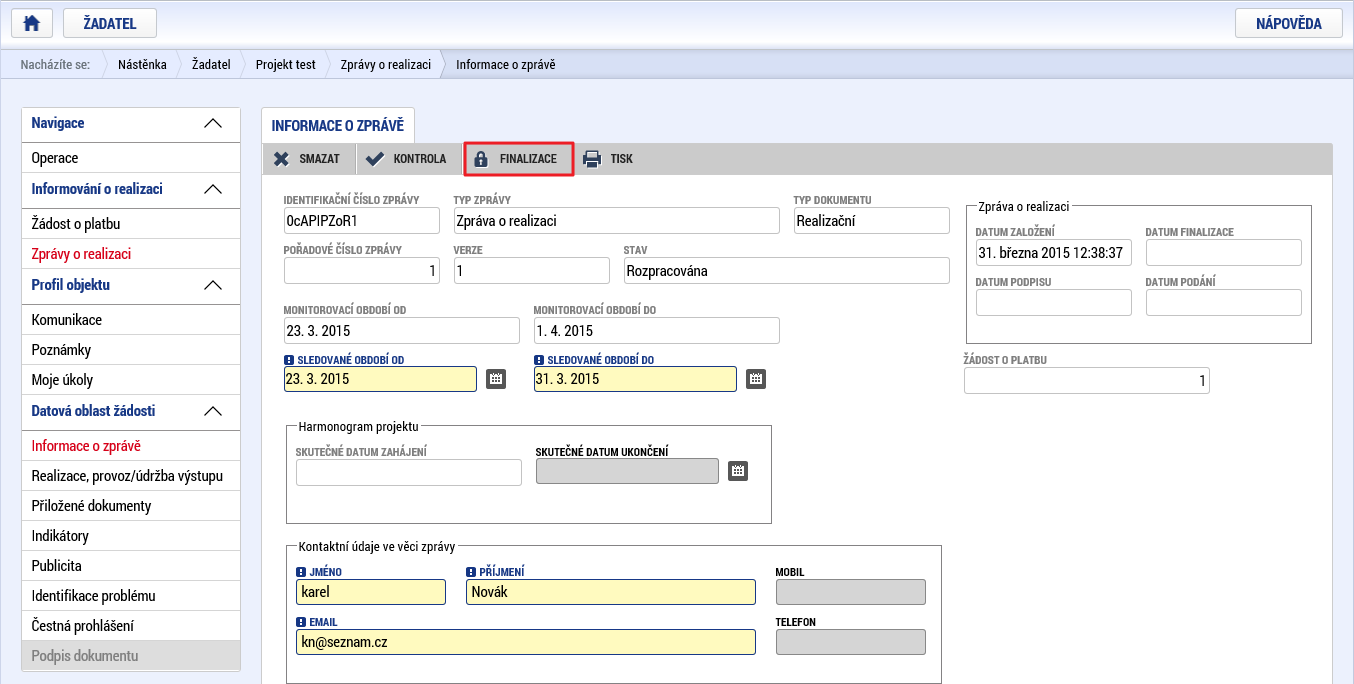This screenshot has width=1354, height=684.
Task: Click the Datum založení field
Action: [1054, 252]
